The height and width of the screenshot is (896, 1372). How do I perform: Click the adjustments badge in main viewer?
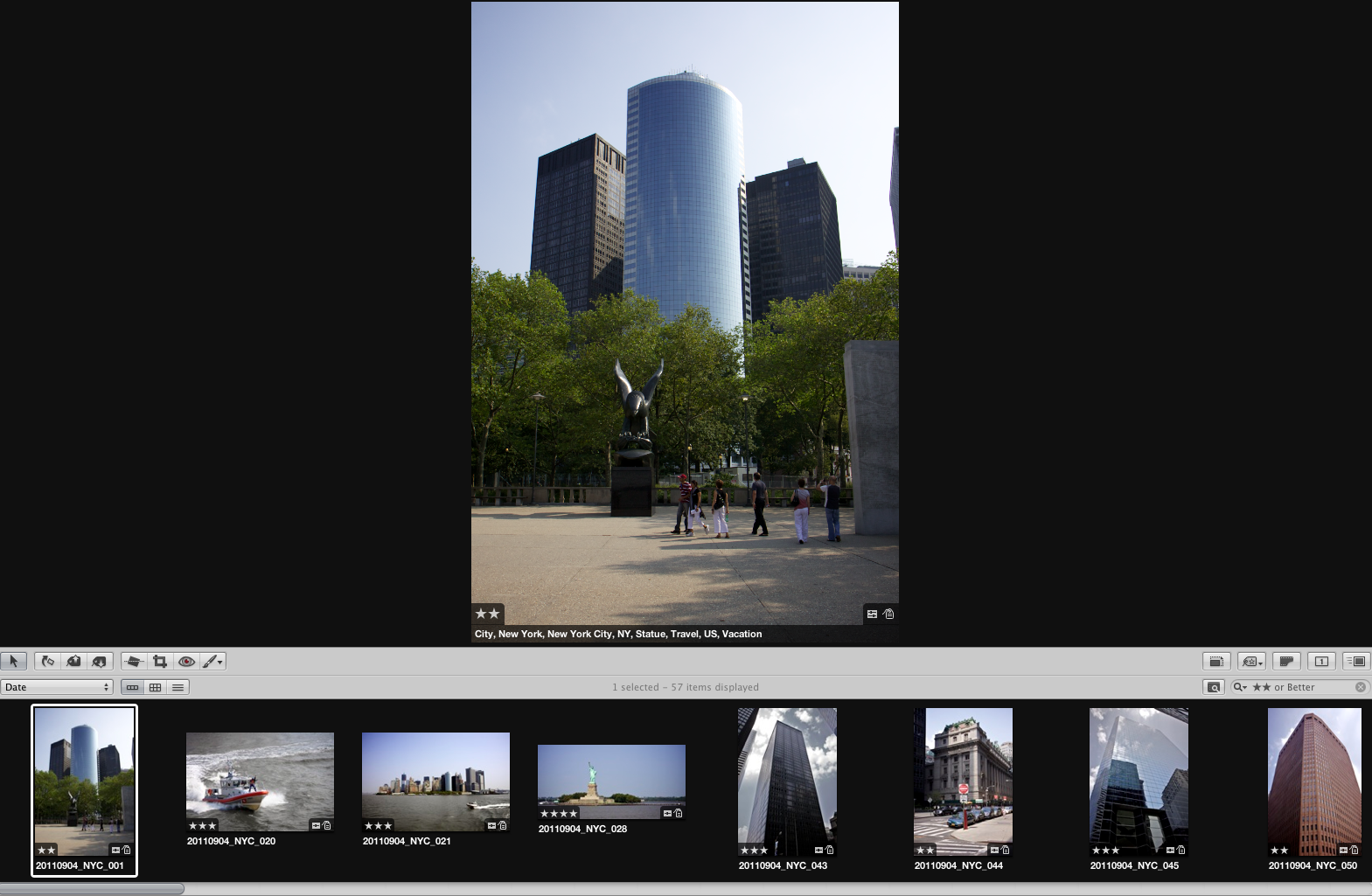point(872,614)
